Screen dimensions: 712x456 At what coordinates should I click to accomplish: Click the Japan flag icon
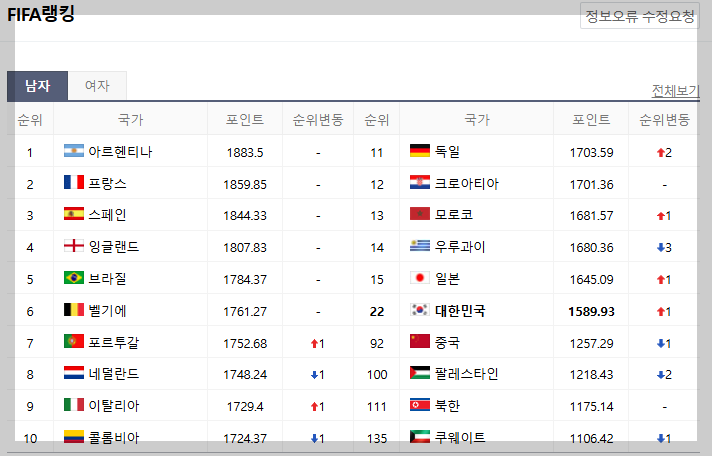(420, 278)
